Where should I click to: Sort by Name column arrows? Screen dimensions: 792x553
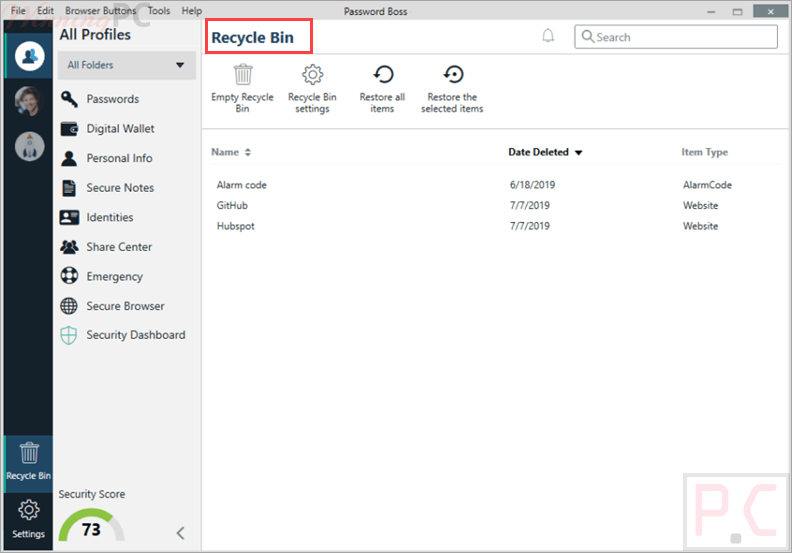click(248, 152)
